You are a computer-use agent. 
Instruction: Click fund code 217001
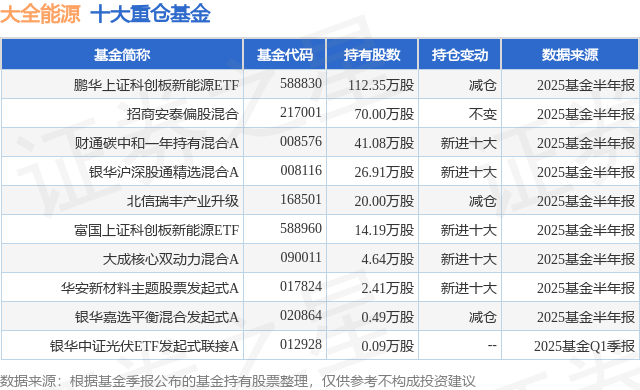pyautogui.click(x=301, y=113)
